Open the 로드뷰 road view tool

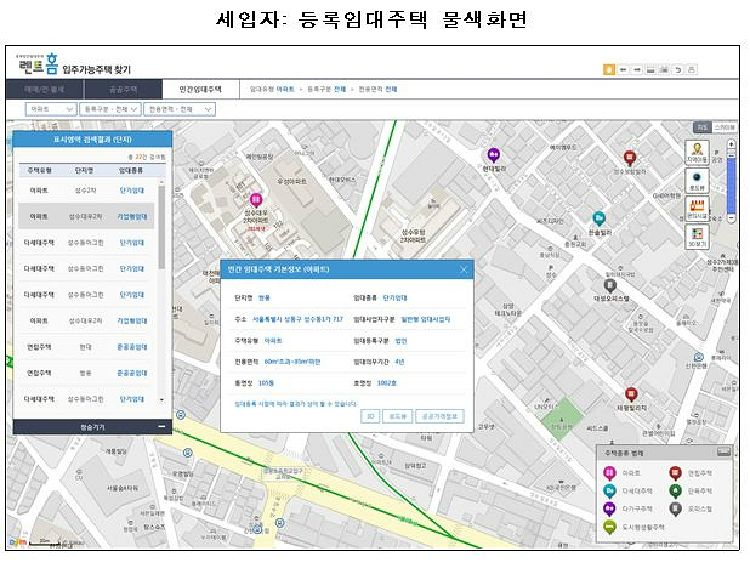click(x=697, y=179)
